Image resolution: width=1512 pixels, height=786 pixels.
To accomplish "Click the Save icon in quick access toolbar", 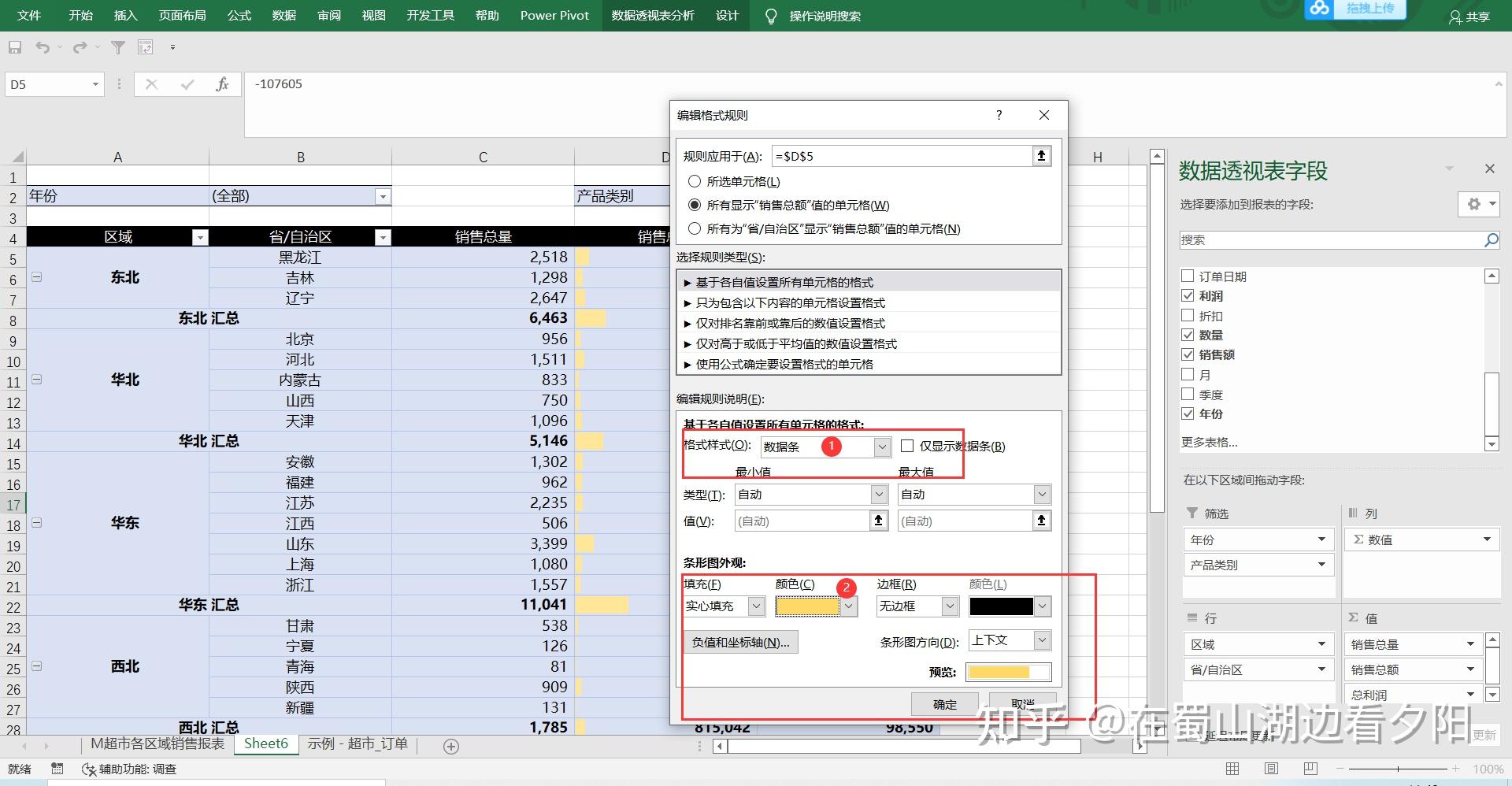I will (15, 47).
